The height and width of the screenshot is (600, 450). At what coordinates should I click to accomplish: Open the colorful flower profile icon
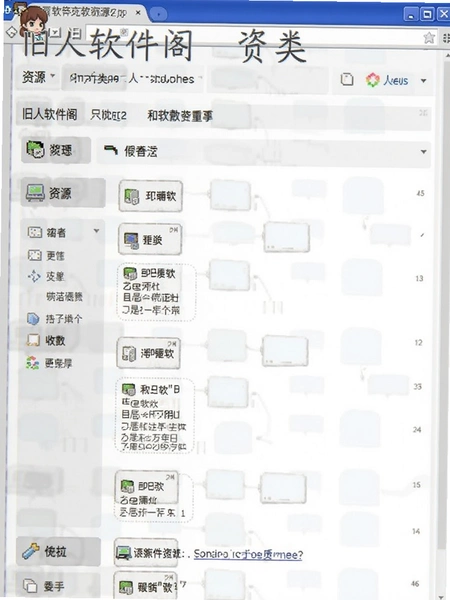(x=372, y=80)
